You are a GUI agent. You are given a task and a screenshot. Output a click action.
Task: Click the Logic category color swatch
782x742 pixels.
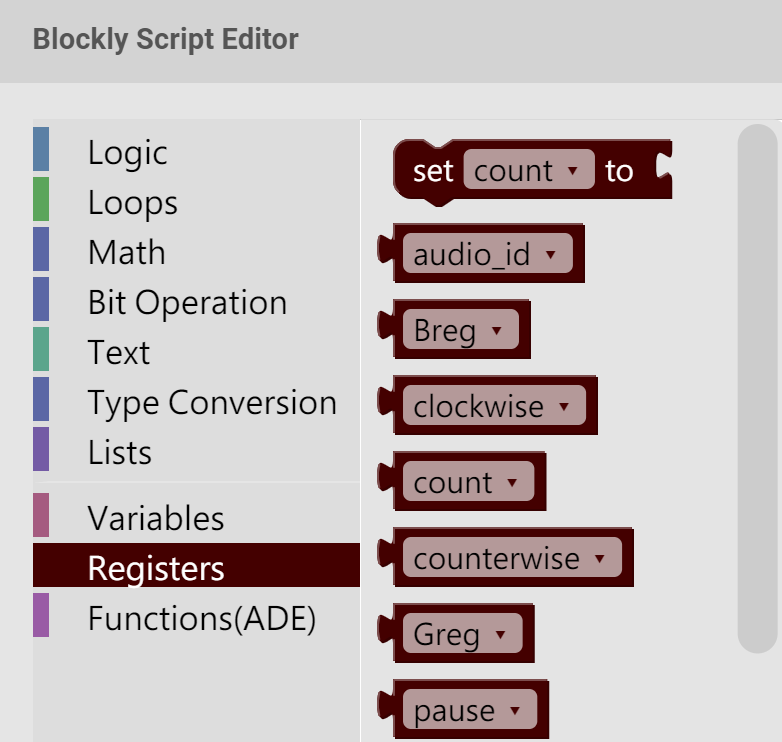coord(41,149)
